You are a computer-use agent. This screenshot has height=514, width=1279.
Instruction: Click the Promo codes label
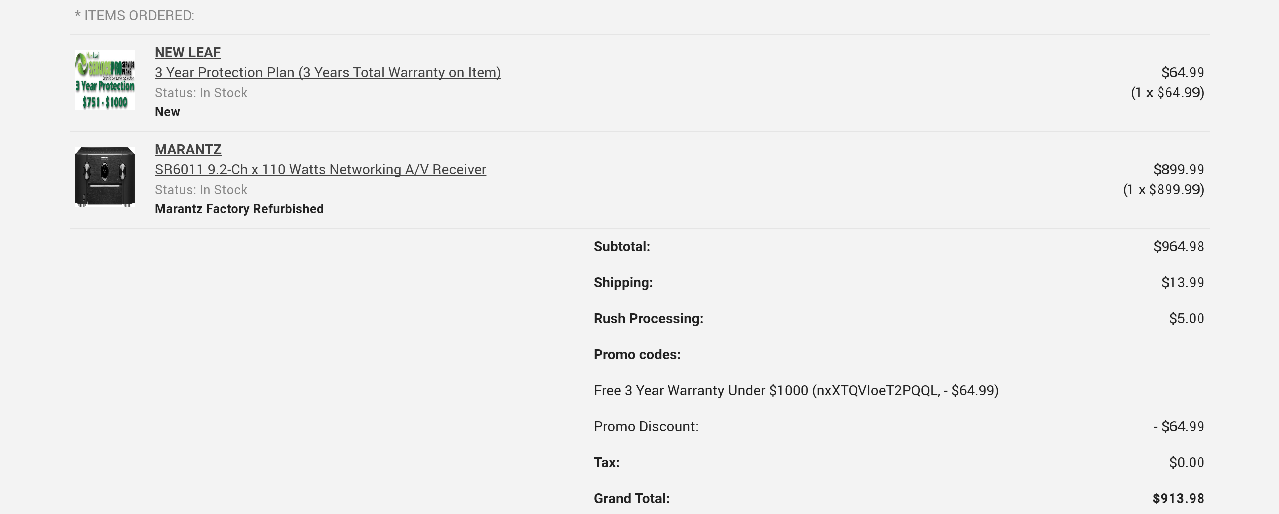[x=637, y=355]
